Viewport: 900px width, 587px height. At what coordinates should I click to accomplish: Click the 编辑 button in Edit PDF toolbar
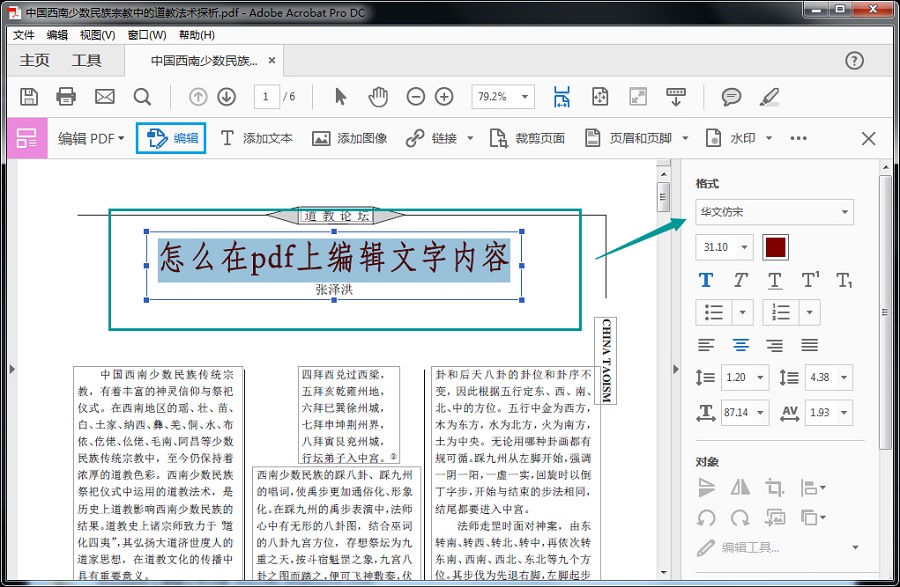(x=171, y=138)
